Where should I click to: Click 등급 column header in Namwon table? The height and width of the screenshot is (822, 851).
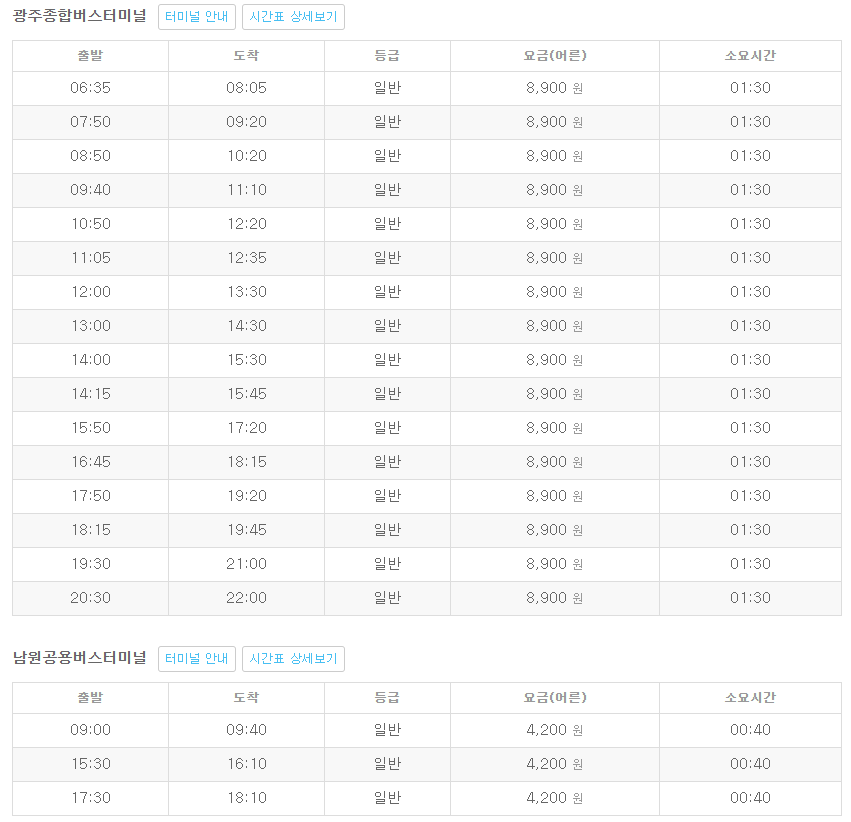388,698
